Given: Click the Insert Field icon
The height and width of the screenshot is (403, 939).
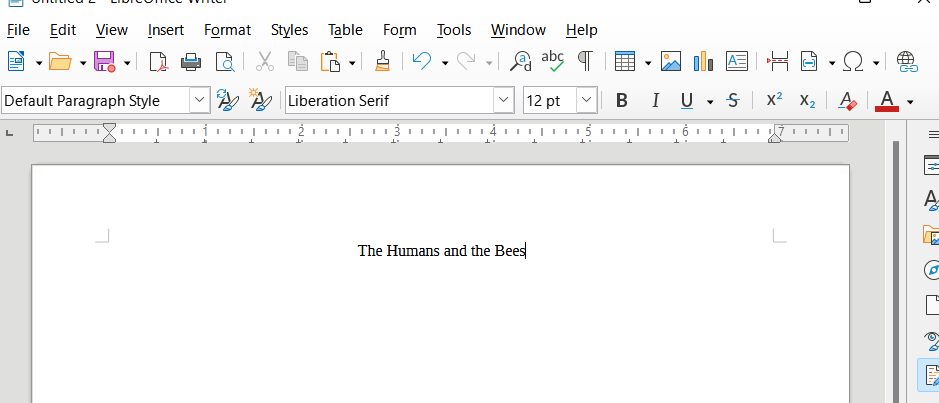Looking at the screenshot, I should click(809, 61).
